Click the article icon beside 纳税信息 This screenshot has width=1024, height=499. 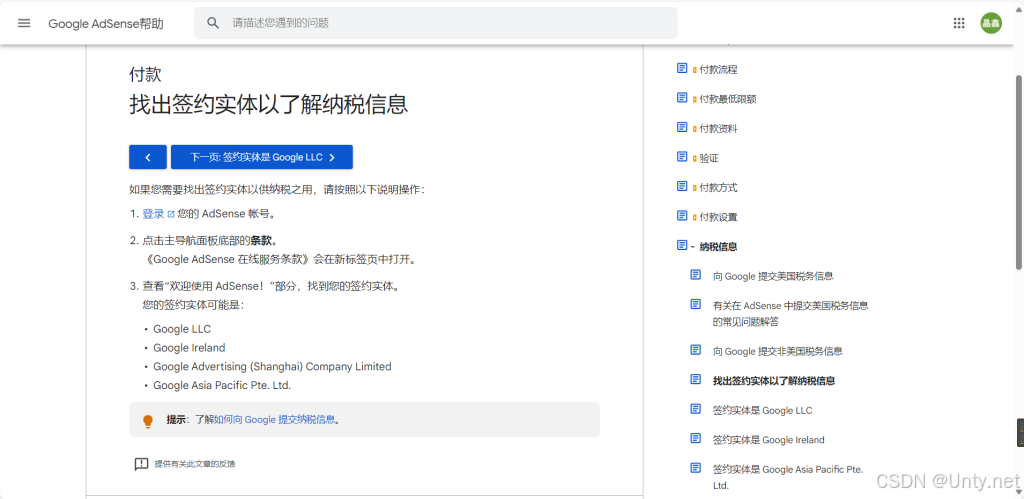coord(682,245)
